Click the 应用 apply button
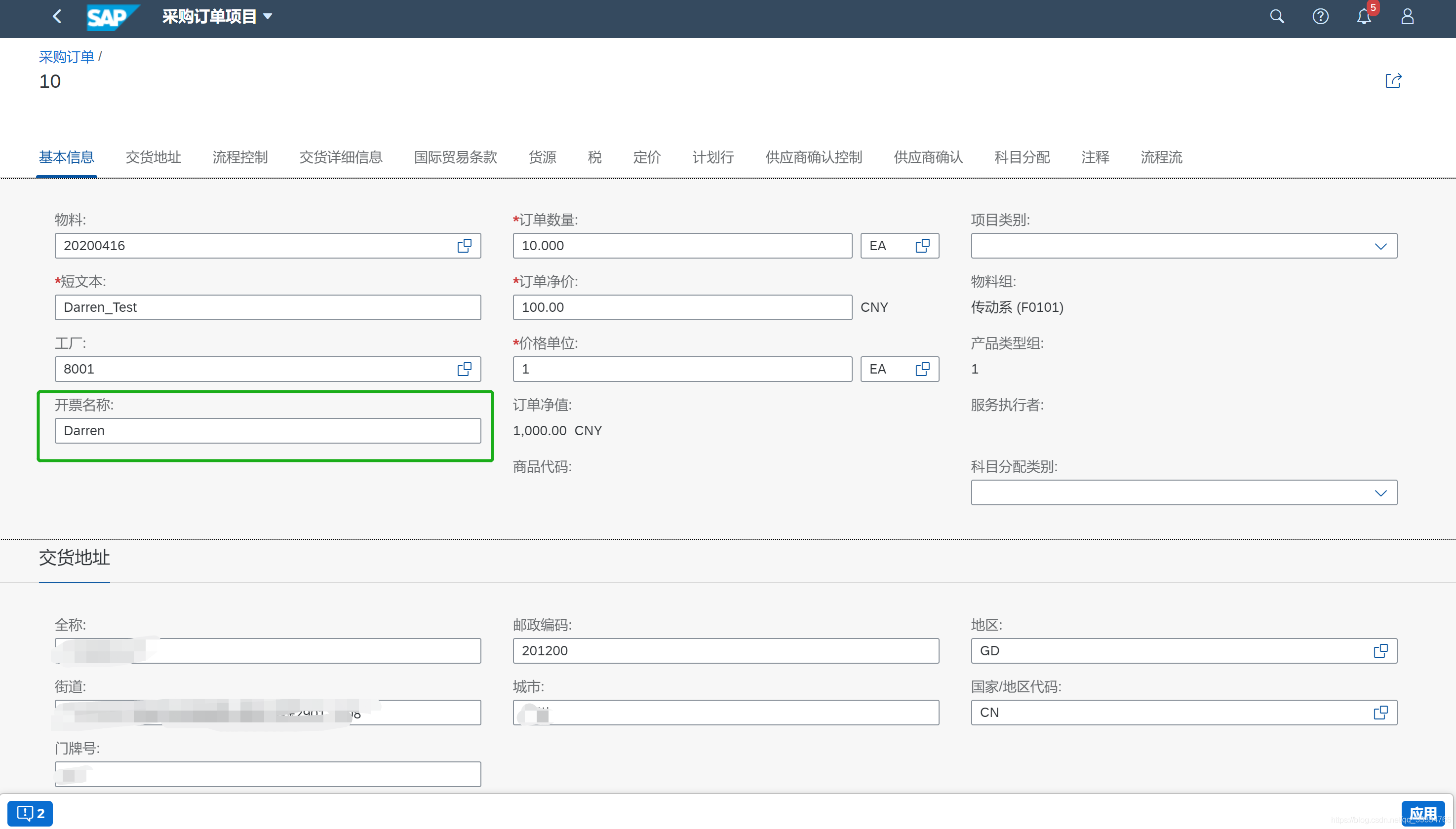 [1422, 814]
